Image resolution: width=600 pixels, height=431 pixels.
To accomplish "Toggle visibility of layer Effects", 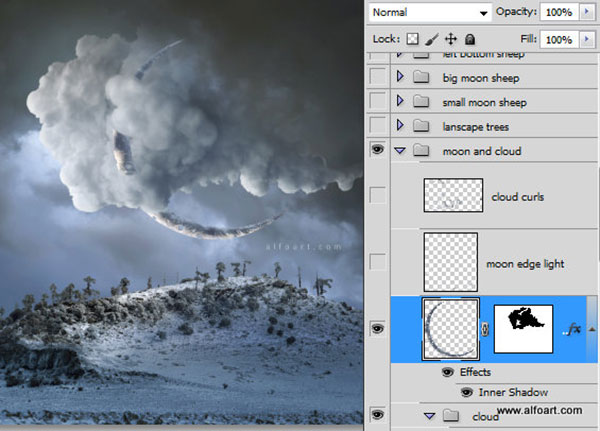I will click(x=448, y=372).
